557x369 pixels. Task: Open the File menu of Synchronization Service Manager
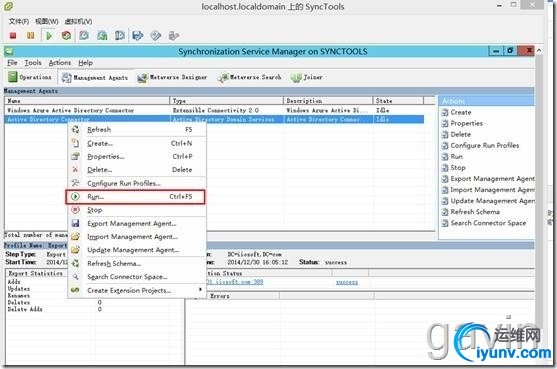(12, 63)
